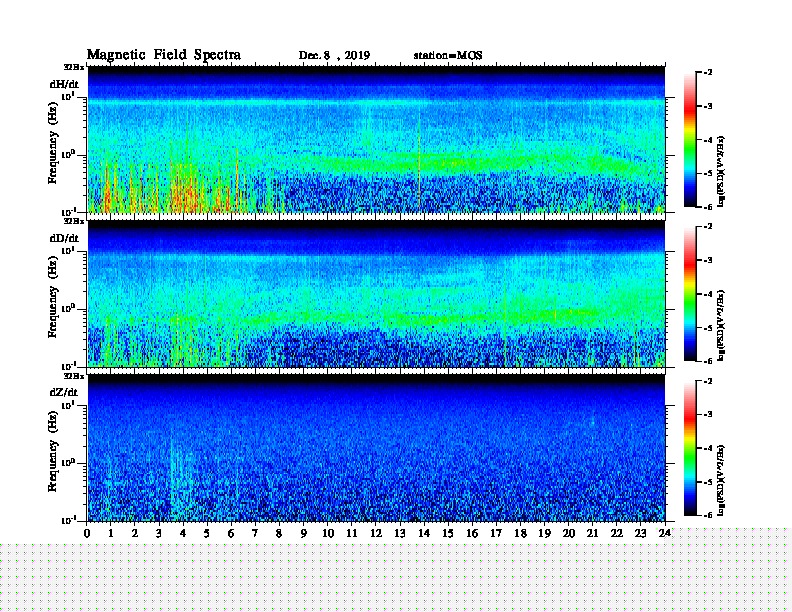Click hour '0' on the time axis

87,533
